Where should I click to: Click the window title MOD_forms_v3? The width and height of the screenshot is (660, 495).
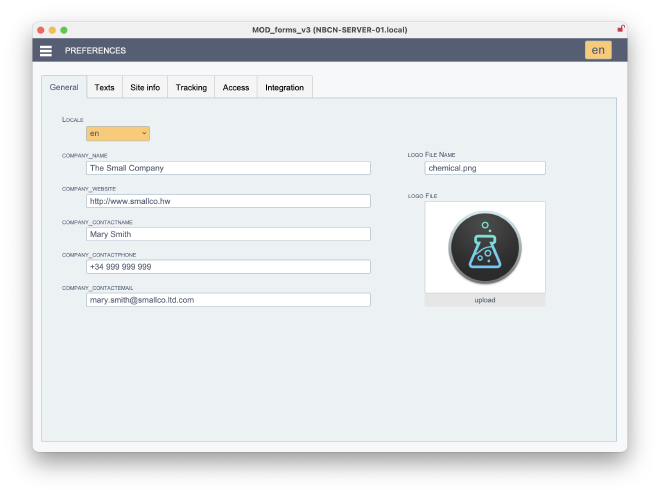click(330, 30)
